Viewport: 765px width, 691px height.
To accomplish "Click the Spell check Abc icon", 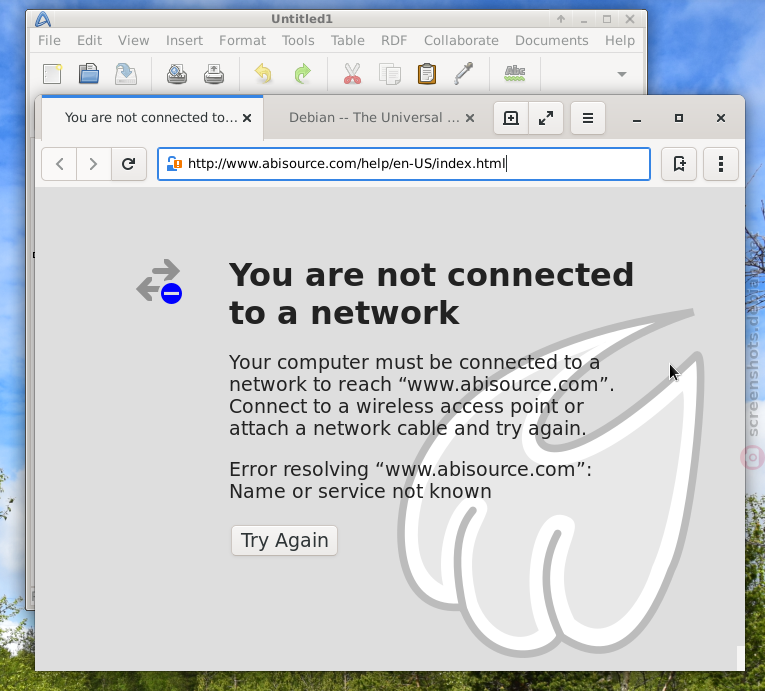I will pos(515,73).
